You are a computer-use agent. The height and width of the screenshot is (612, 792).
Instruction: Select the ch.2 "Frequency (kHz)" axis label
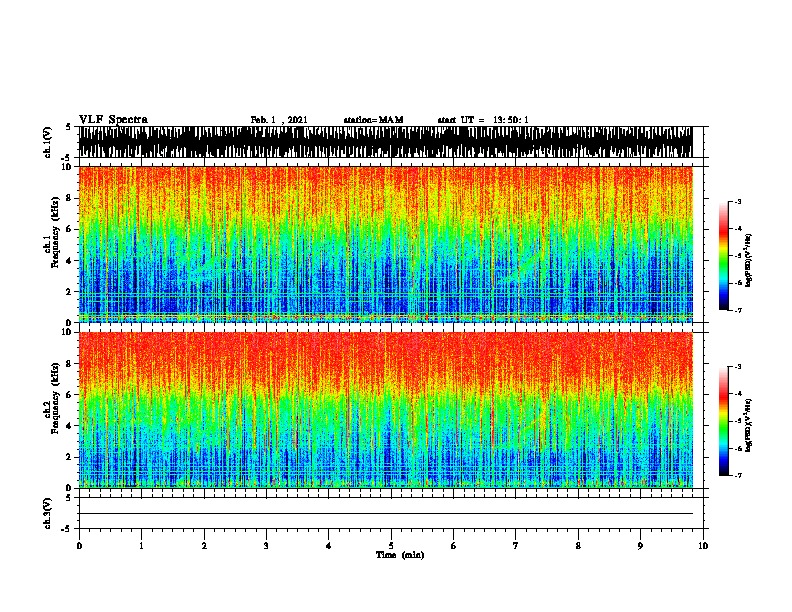point(55,398)
